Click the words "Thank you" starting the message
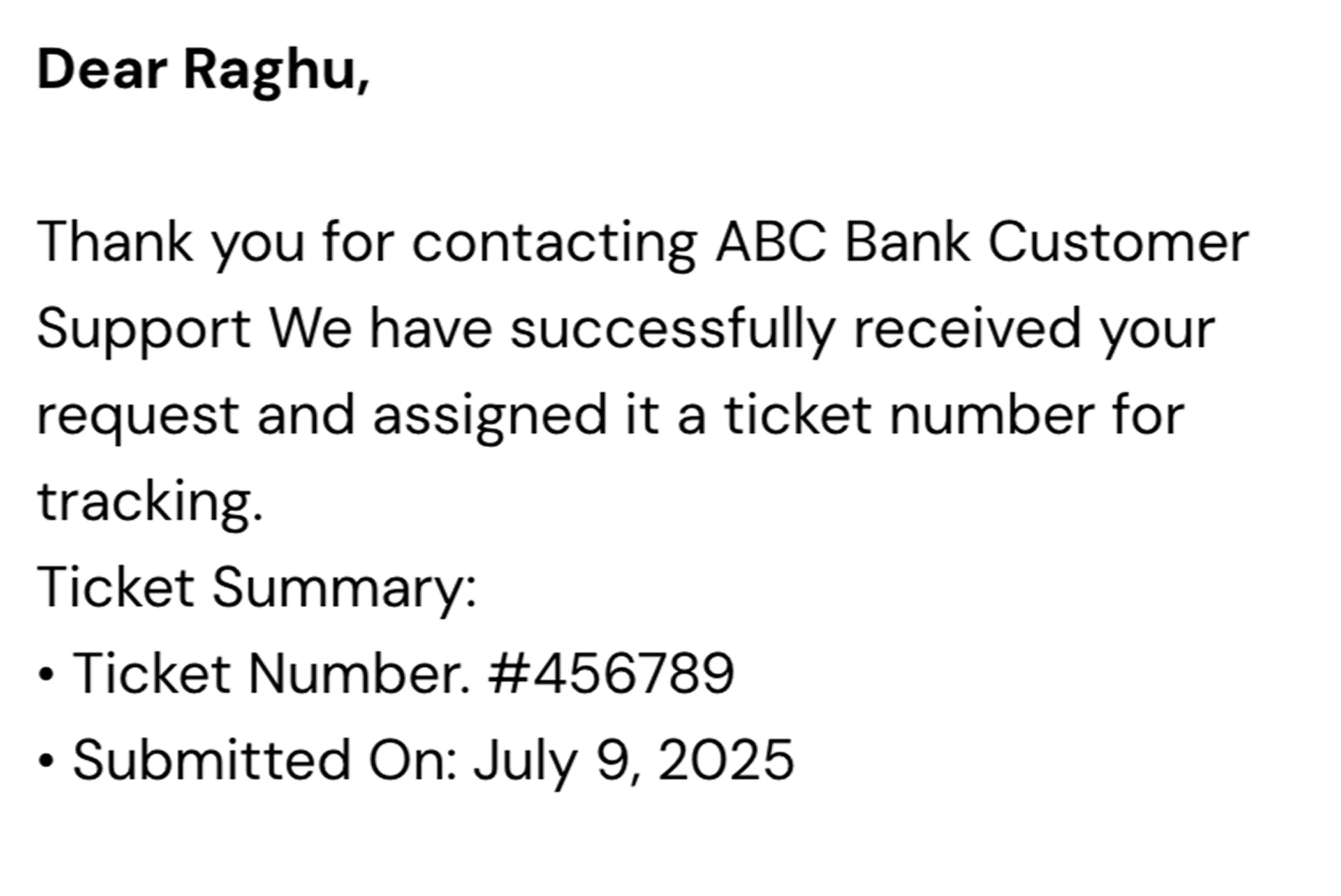This screenshot has height=896, width=1341. pyautogui.click(x=170, y=243)
